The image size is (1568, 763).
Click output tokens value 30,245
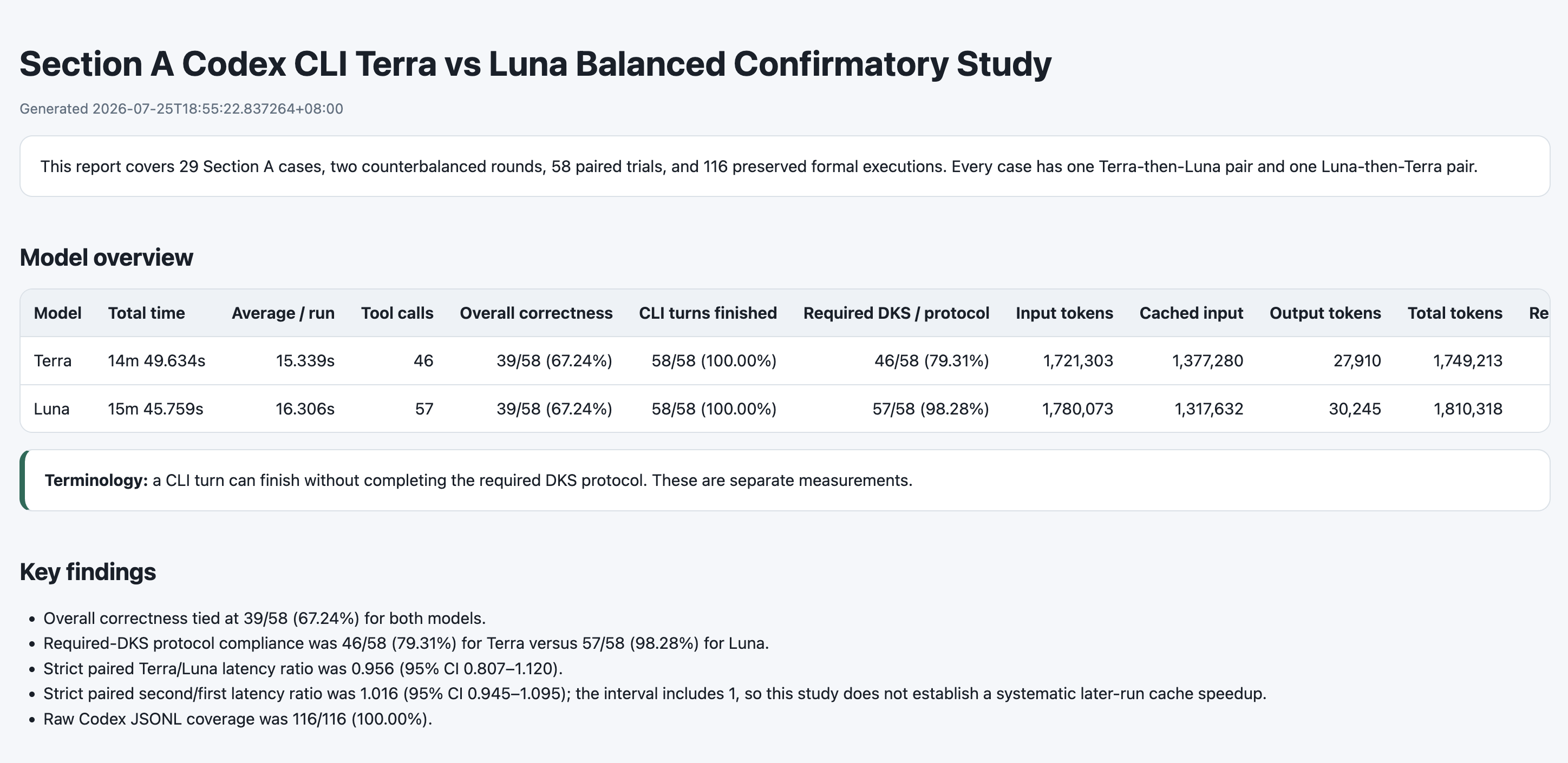click(1354, 409)
